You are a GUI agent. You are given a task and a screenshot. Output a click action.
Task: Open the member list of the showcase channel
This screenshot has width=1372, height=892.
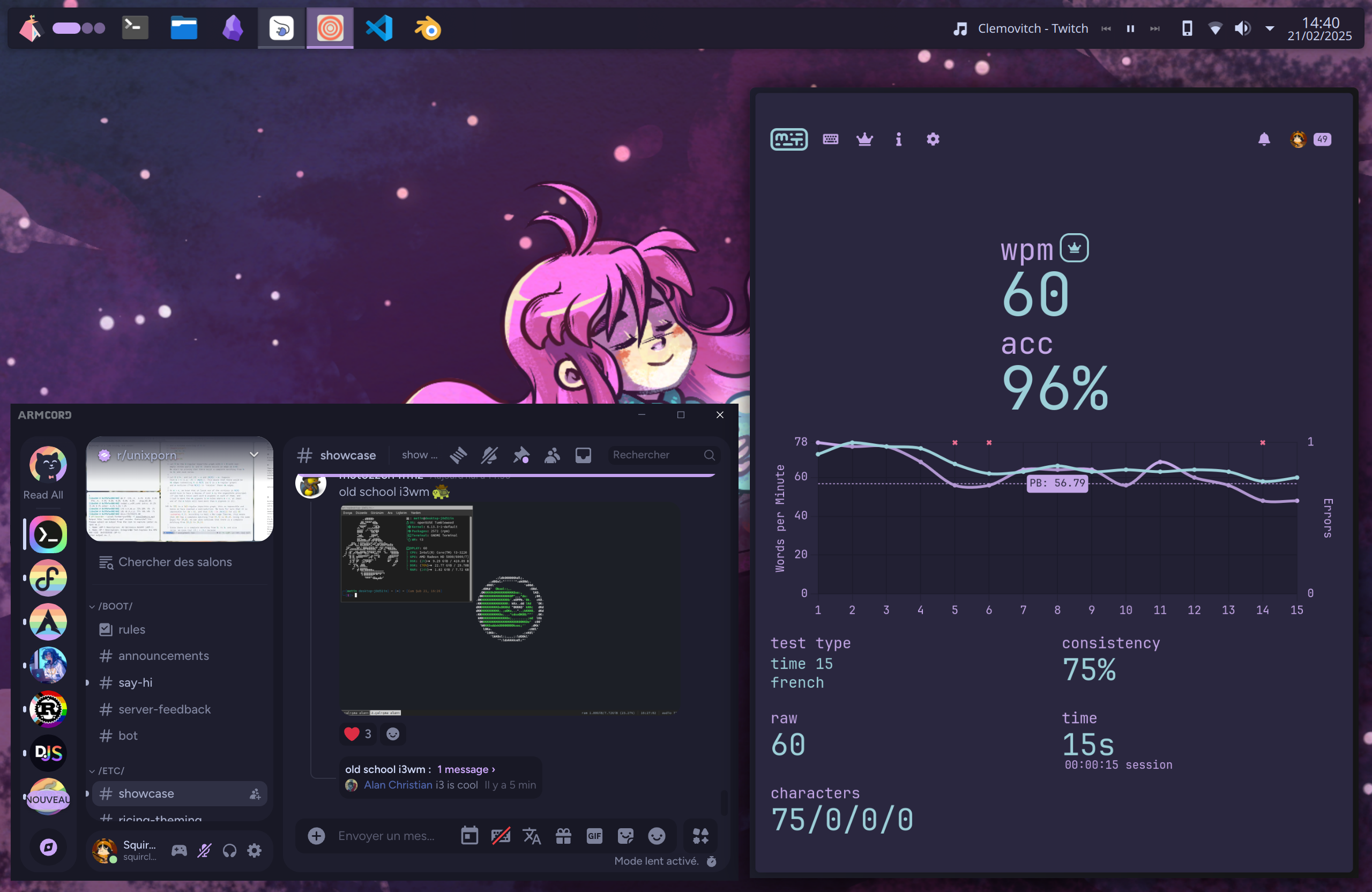[552, 455]
